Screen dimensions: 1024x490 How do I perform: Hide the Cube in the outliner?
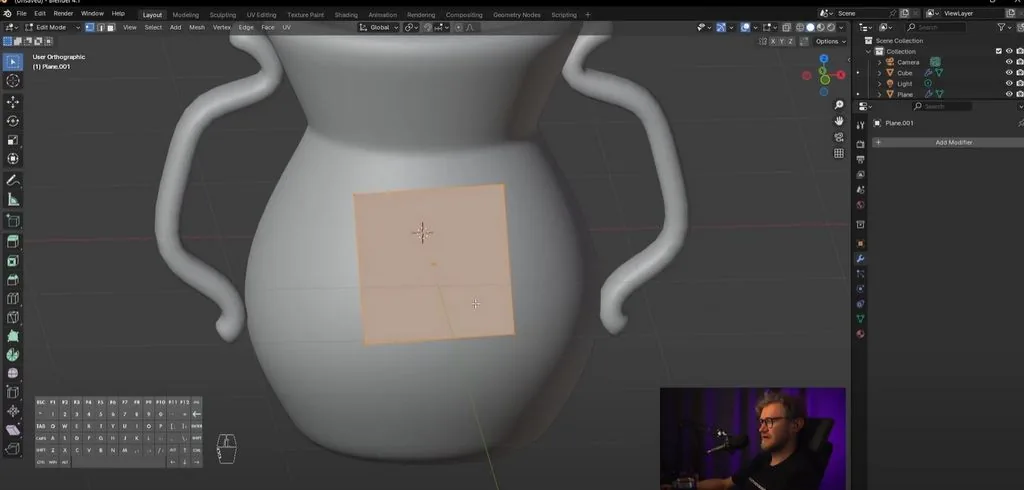click(x=1009, y=73)
